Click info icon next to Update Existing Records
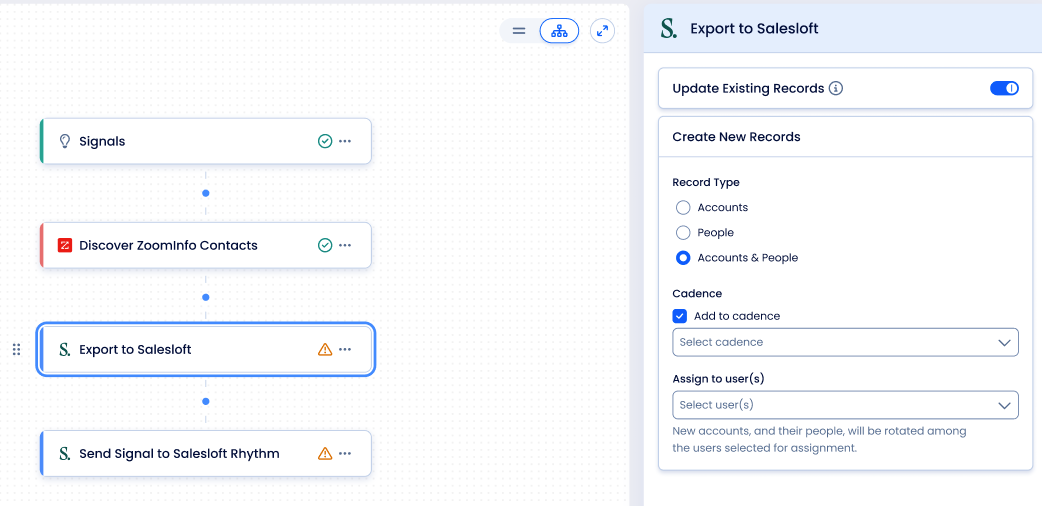Screen dimensions: 1042x506 (836, 88)
